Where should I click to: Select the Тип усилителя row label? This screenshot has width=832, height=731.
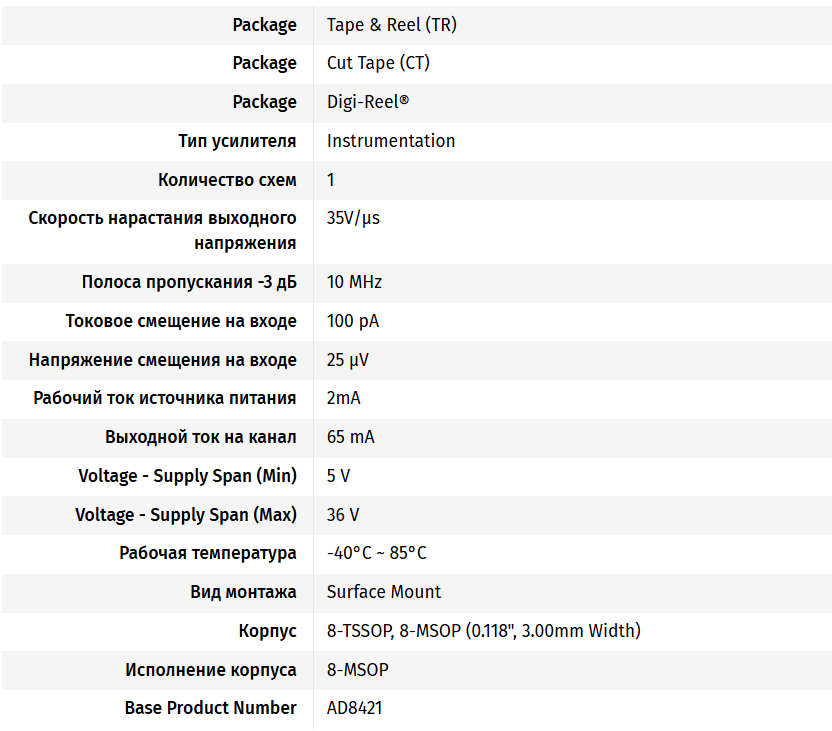(x=237, y=141)
